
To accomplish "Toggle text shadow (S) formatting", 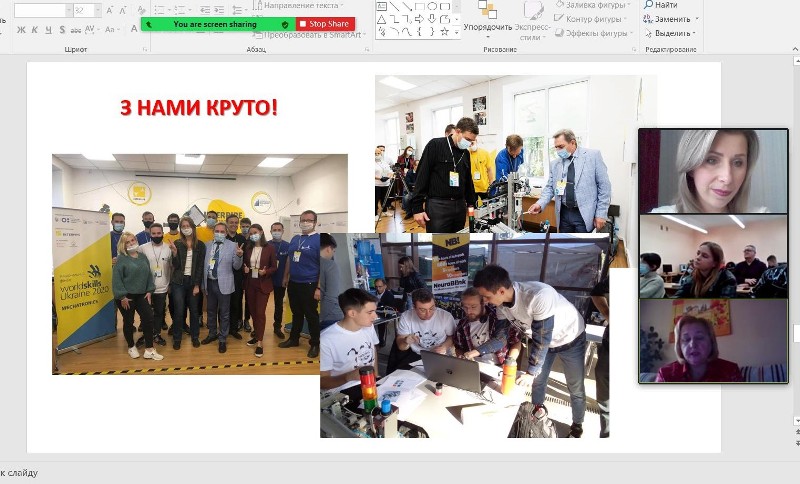I will point(62,30).
